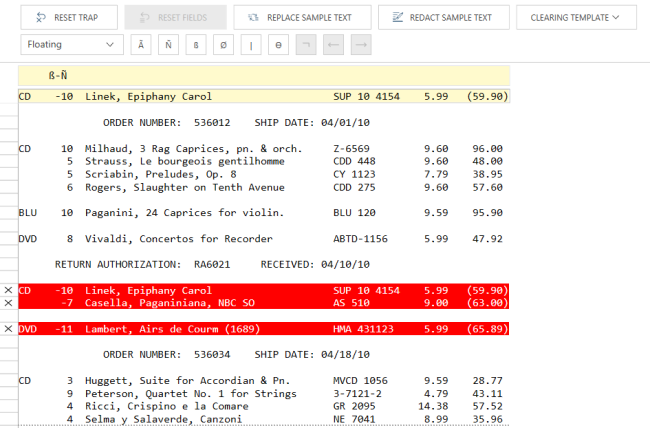Screen dimensions: 650x428
Task: Click Replace Sample Text button
Action: pos(302,17)
